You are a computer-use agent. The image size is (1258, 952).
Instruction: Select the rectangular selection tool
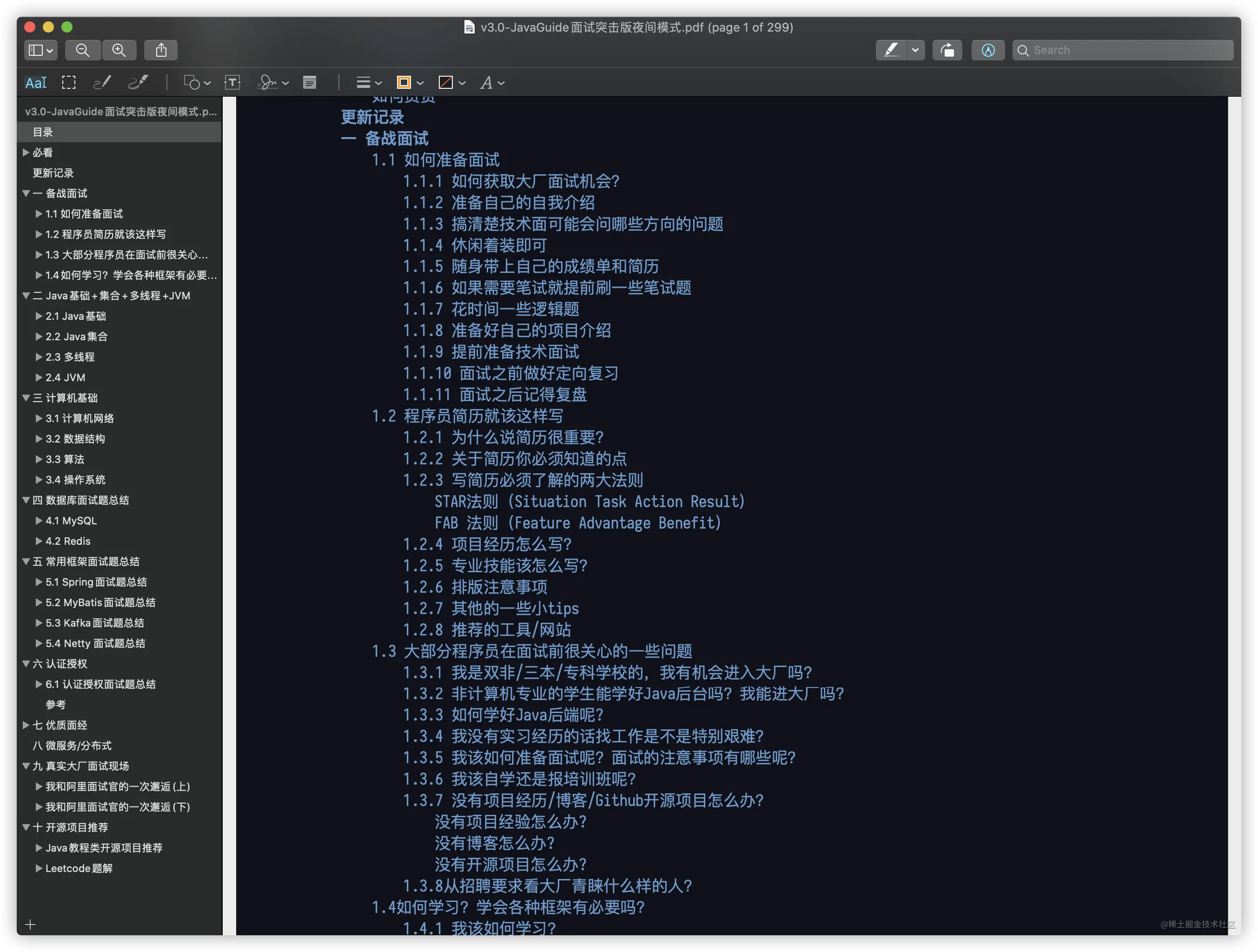69,83
